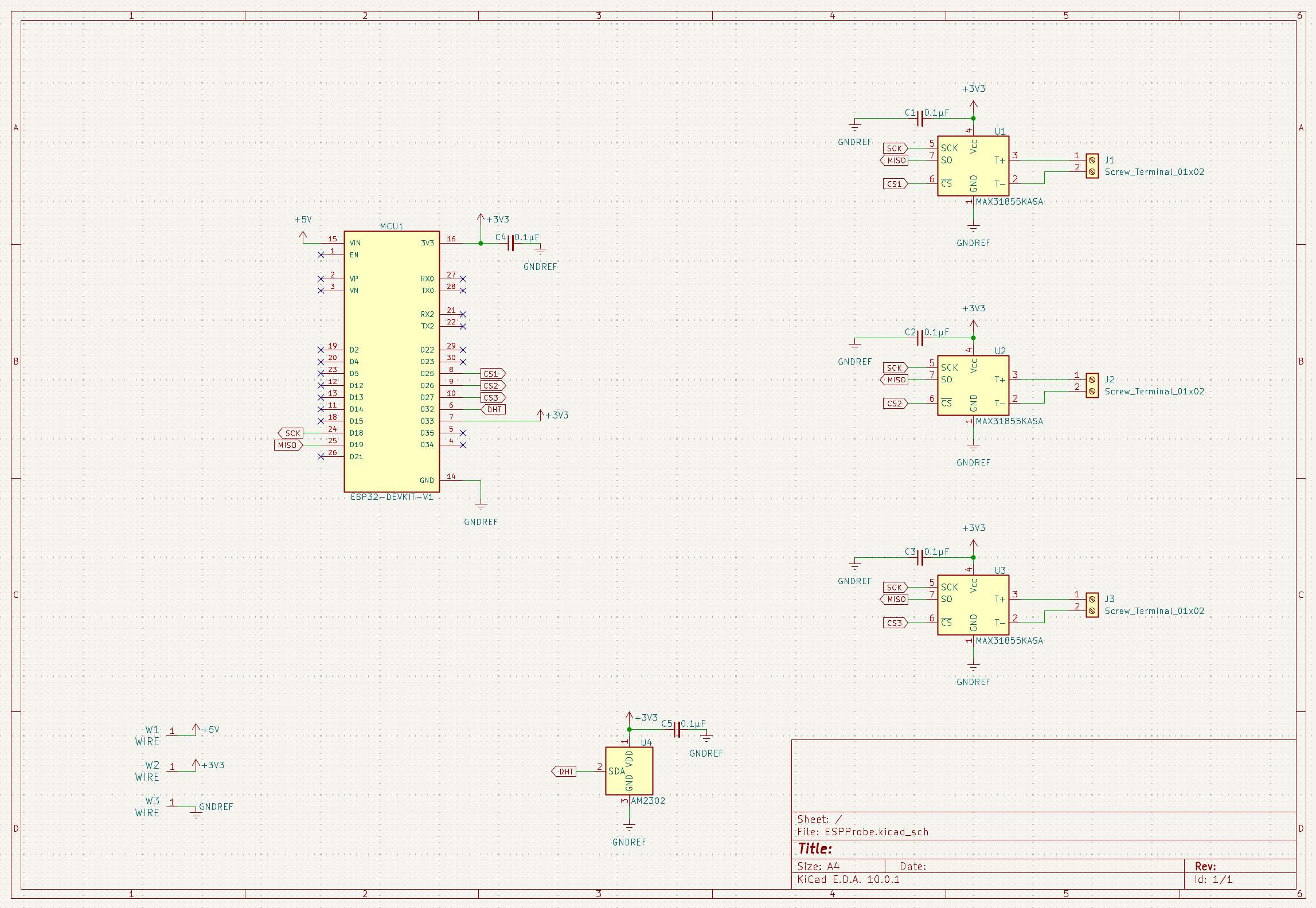Select the U3 MAX31855KASA symbol body
This screenshot has height=908, width=1316.
[x=973, y=605]
